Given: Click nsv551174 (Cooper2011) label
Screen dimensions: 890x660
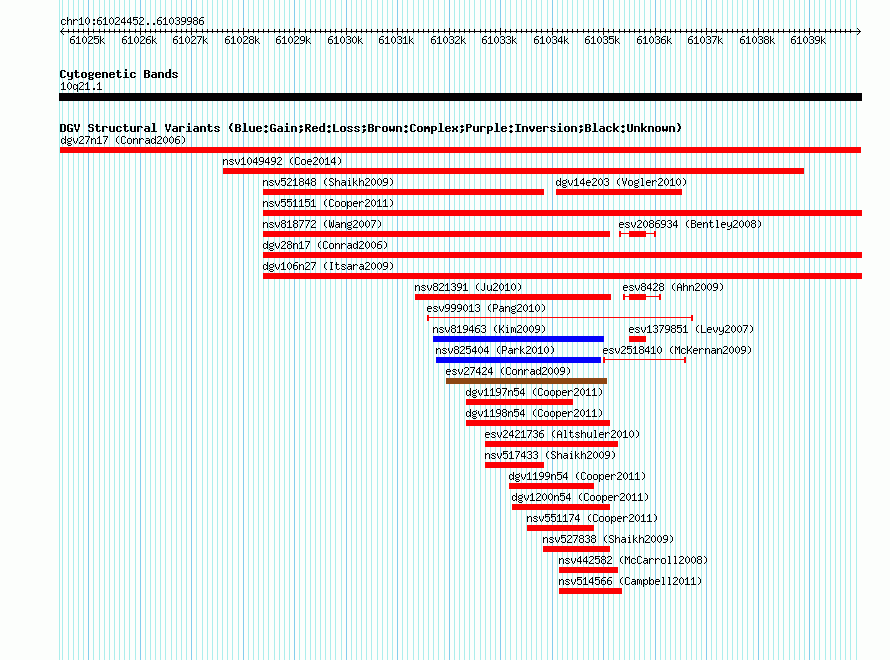Looking at the screenshot, I should click(x=592, y=518).
